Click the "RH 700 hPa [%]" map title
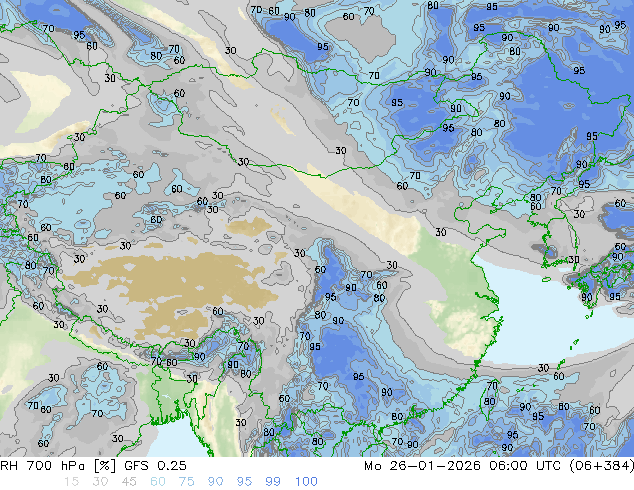This screenshot has height=490, width=634. tap(58, 466)
